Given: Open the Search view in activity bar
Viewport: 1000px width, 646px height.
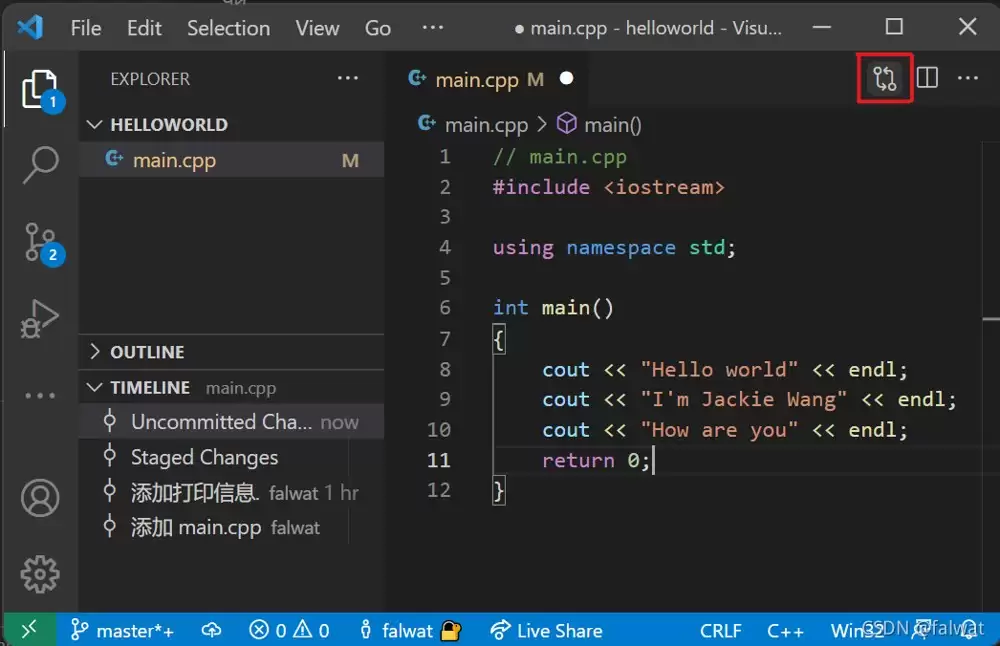Looking at the screenshot, I should click(40, 165).
